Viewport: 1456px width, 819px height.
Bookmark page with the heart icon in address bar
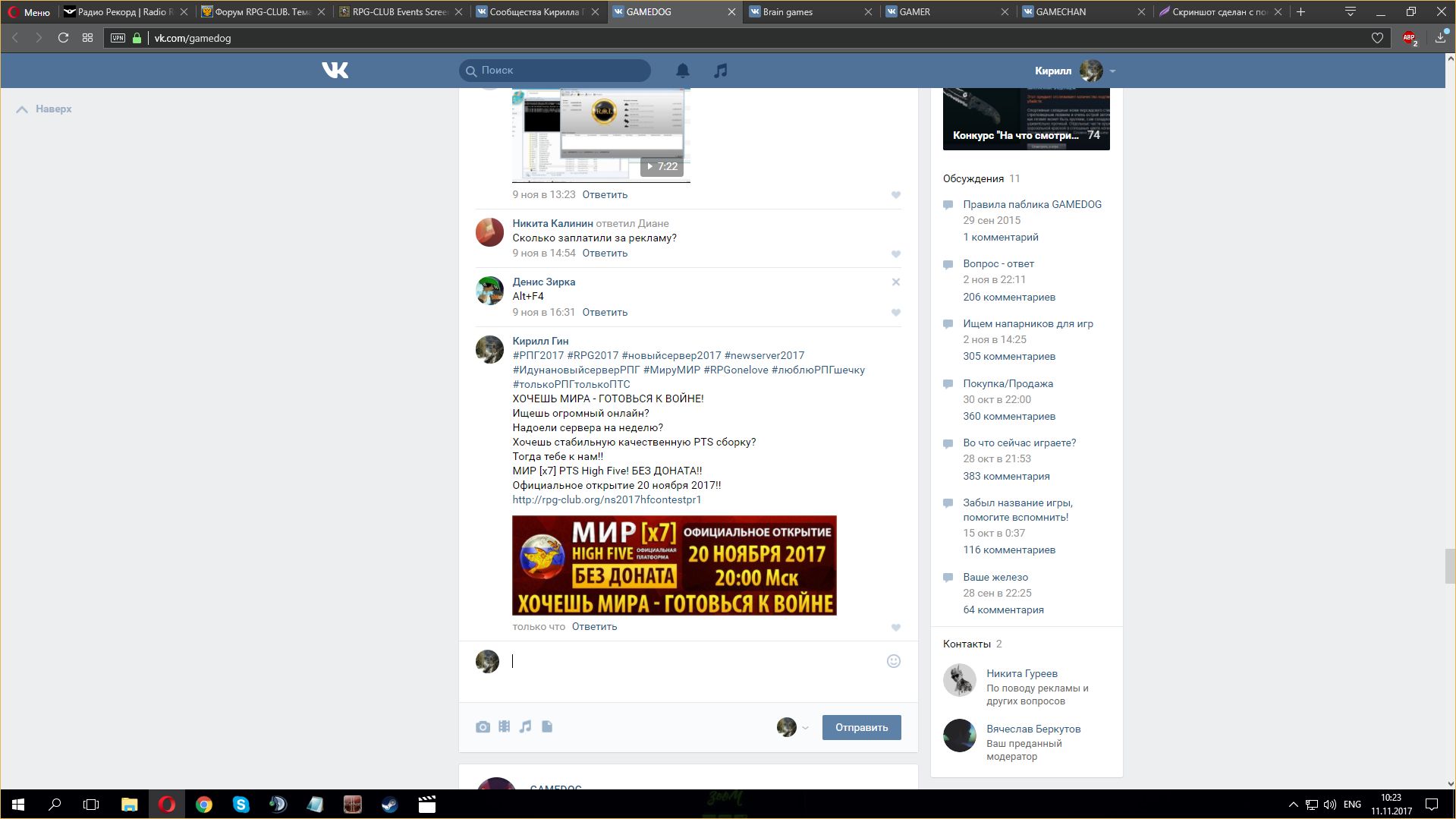1377,38
